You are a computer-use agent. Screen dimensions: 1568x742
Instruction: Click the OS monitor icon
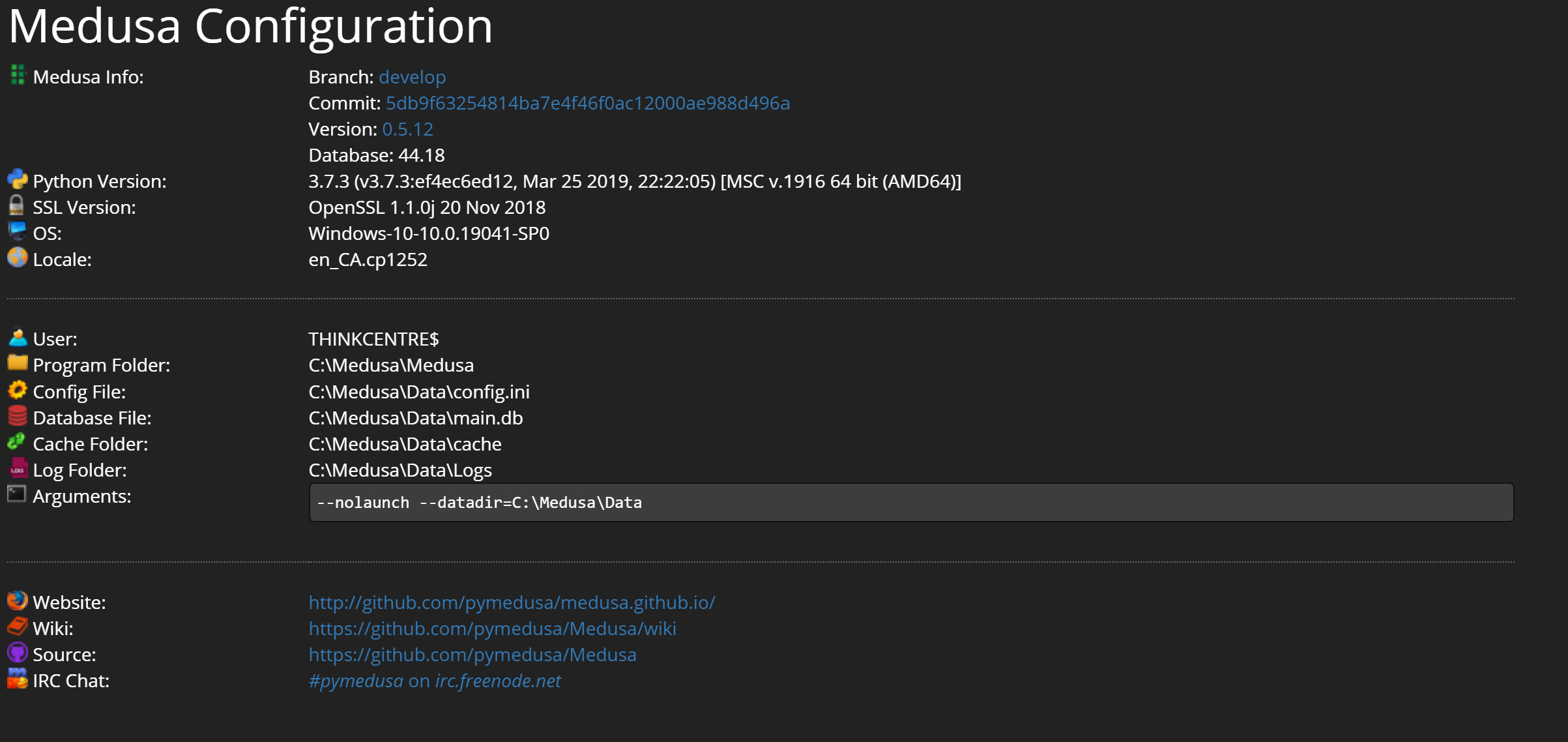(x=17, y=233)
